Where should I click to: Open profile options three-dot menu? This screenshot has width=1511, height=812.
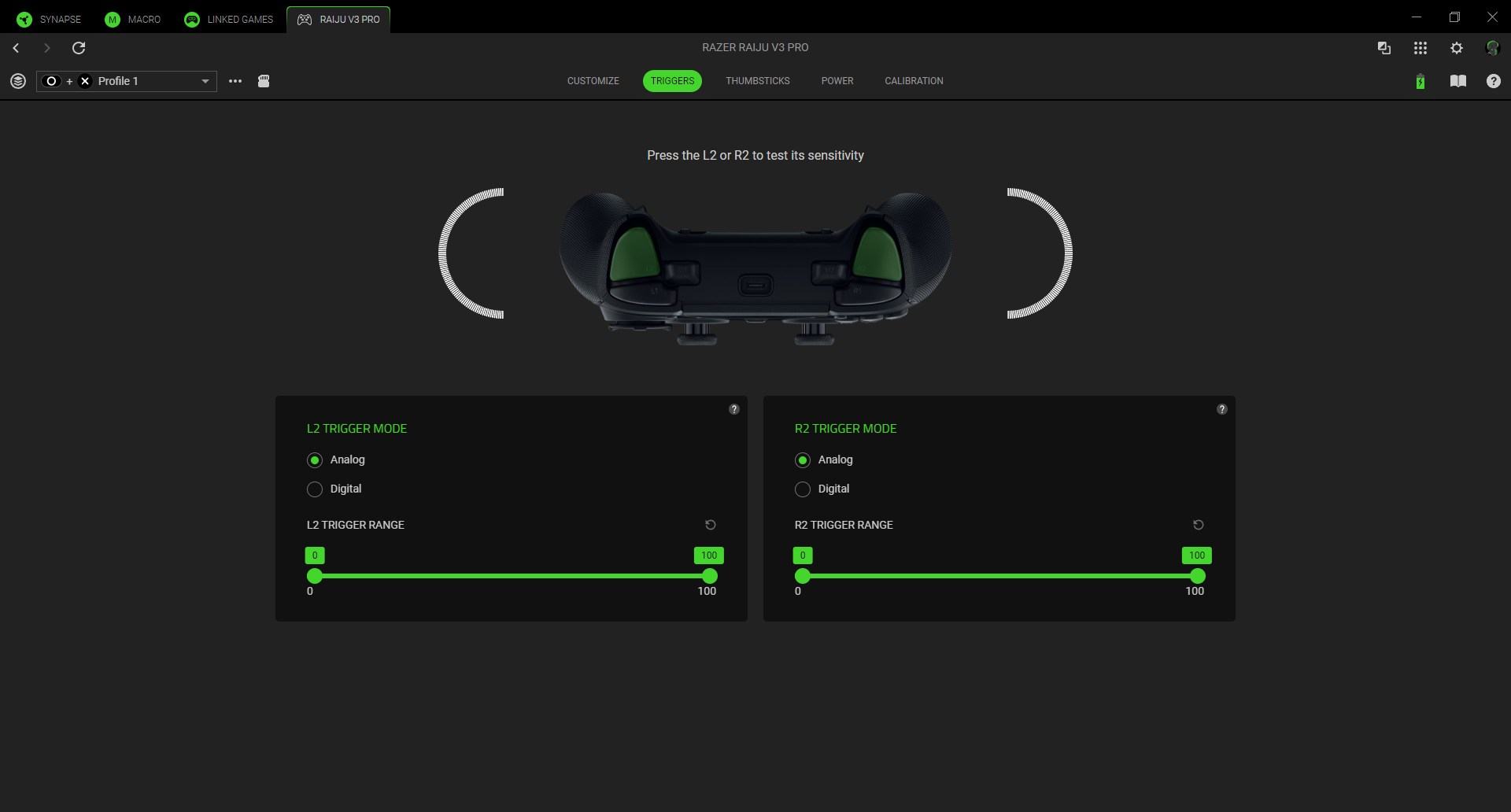235,81
